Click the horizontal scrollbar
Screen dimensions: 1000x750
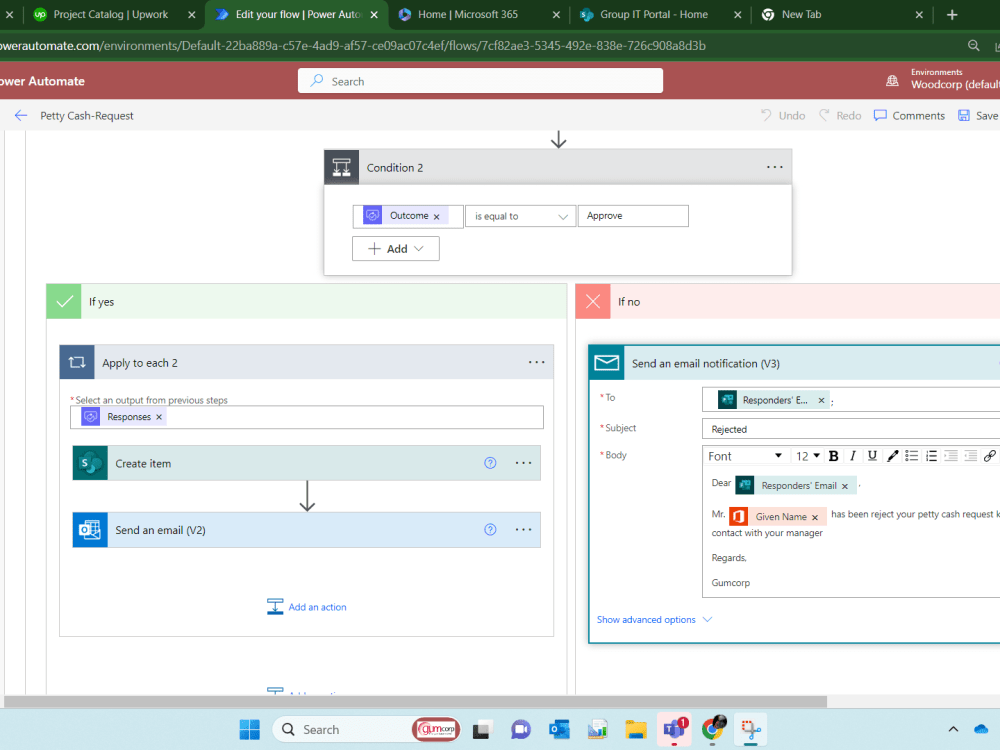(x=415, y=702)
